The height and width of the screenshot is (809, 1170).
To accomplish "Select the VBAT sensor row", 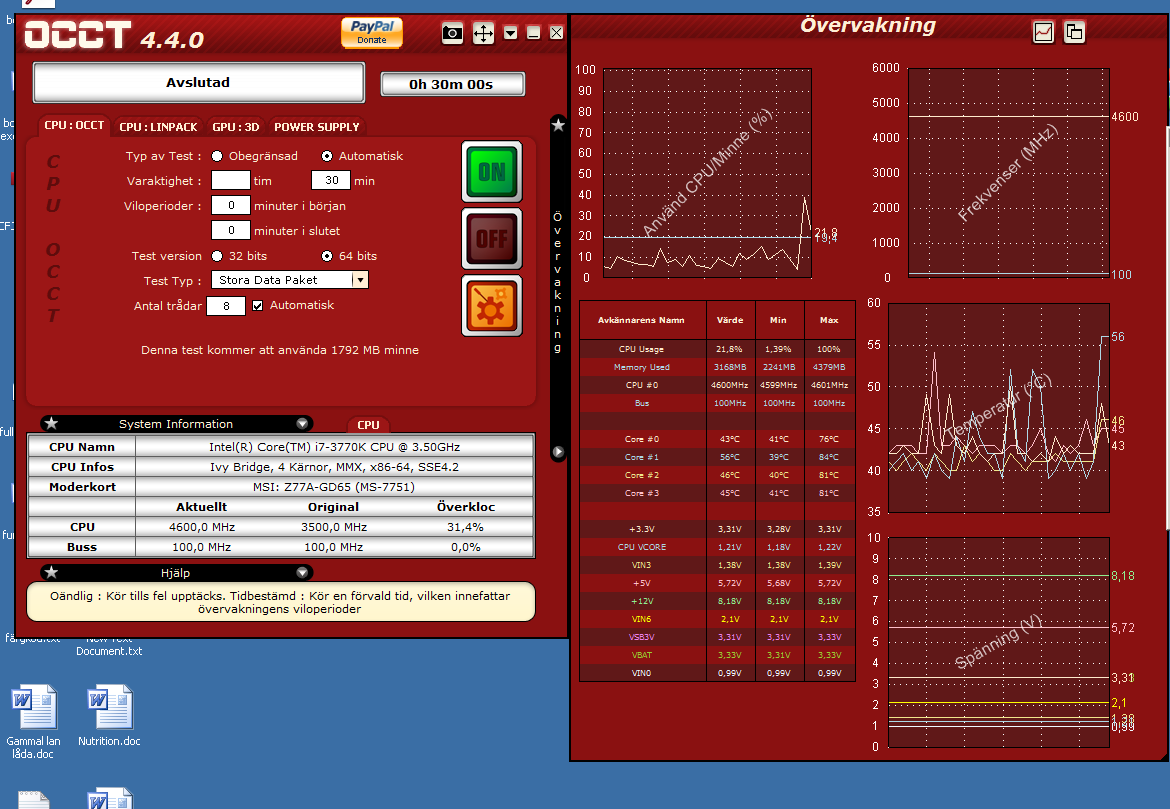I will click(x=717, y=655).
